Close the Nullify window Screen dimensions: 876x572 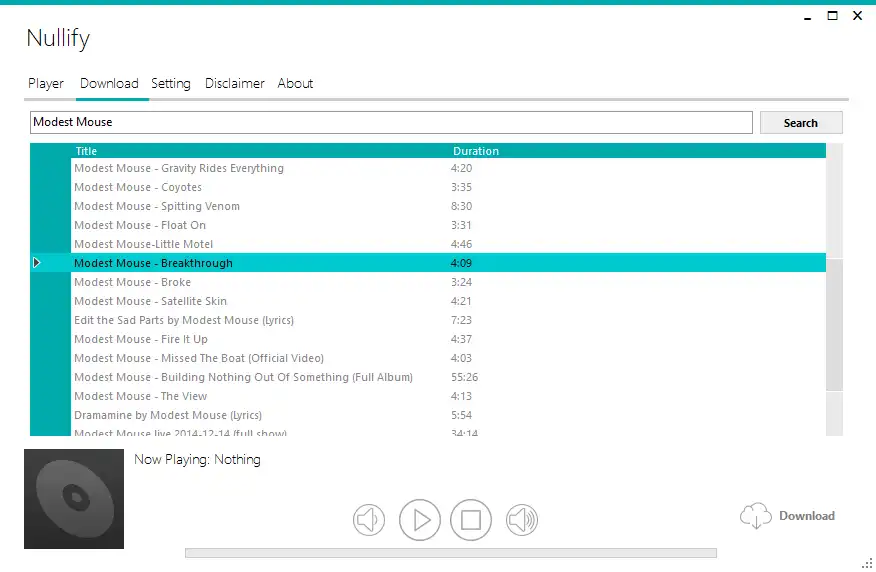point(858,16)
